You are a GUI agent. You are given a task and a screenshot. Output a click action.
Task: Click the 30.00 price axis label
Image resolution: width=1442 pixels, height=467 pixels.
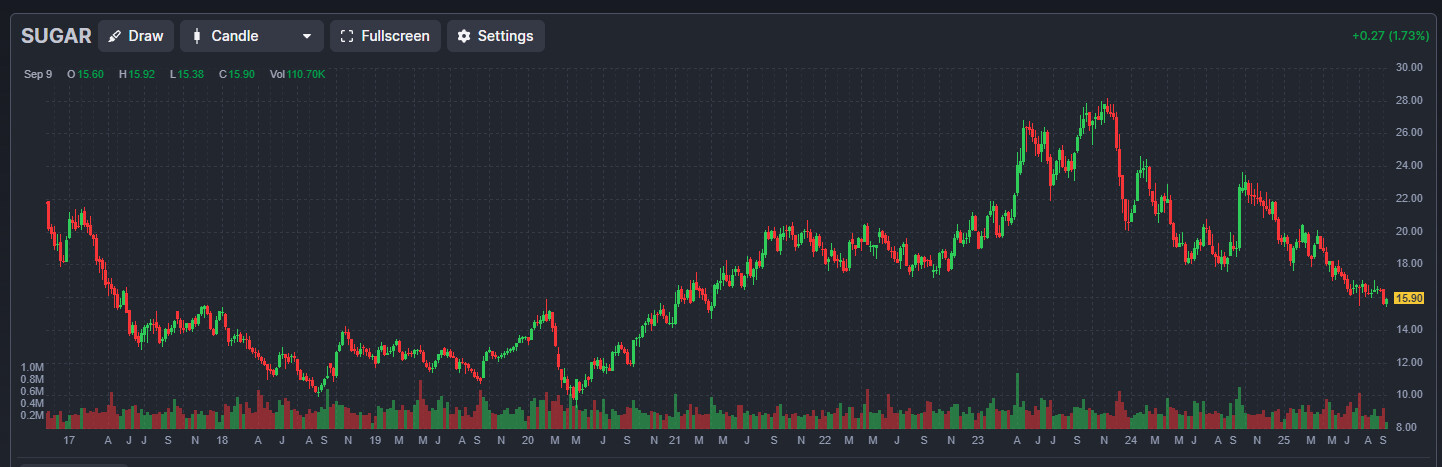point(1409,67)
